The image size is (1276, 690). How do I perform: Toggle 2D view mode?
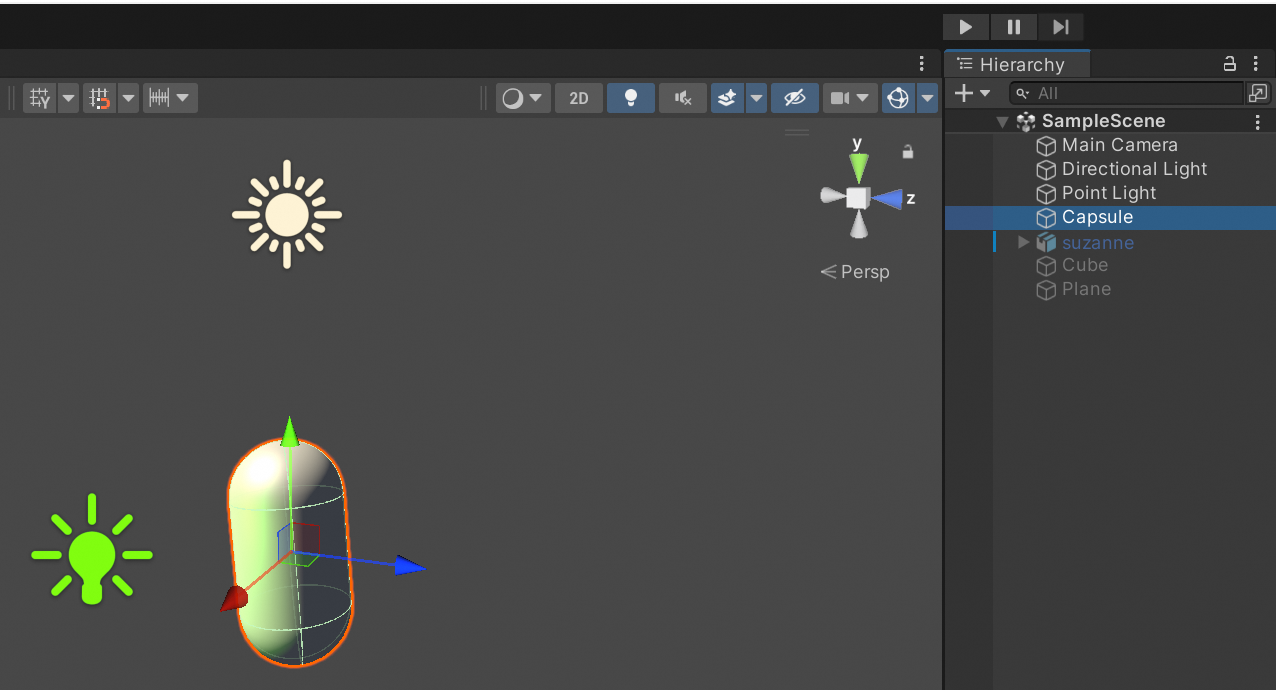579,98
